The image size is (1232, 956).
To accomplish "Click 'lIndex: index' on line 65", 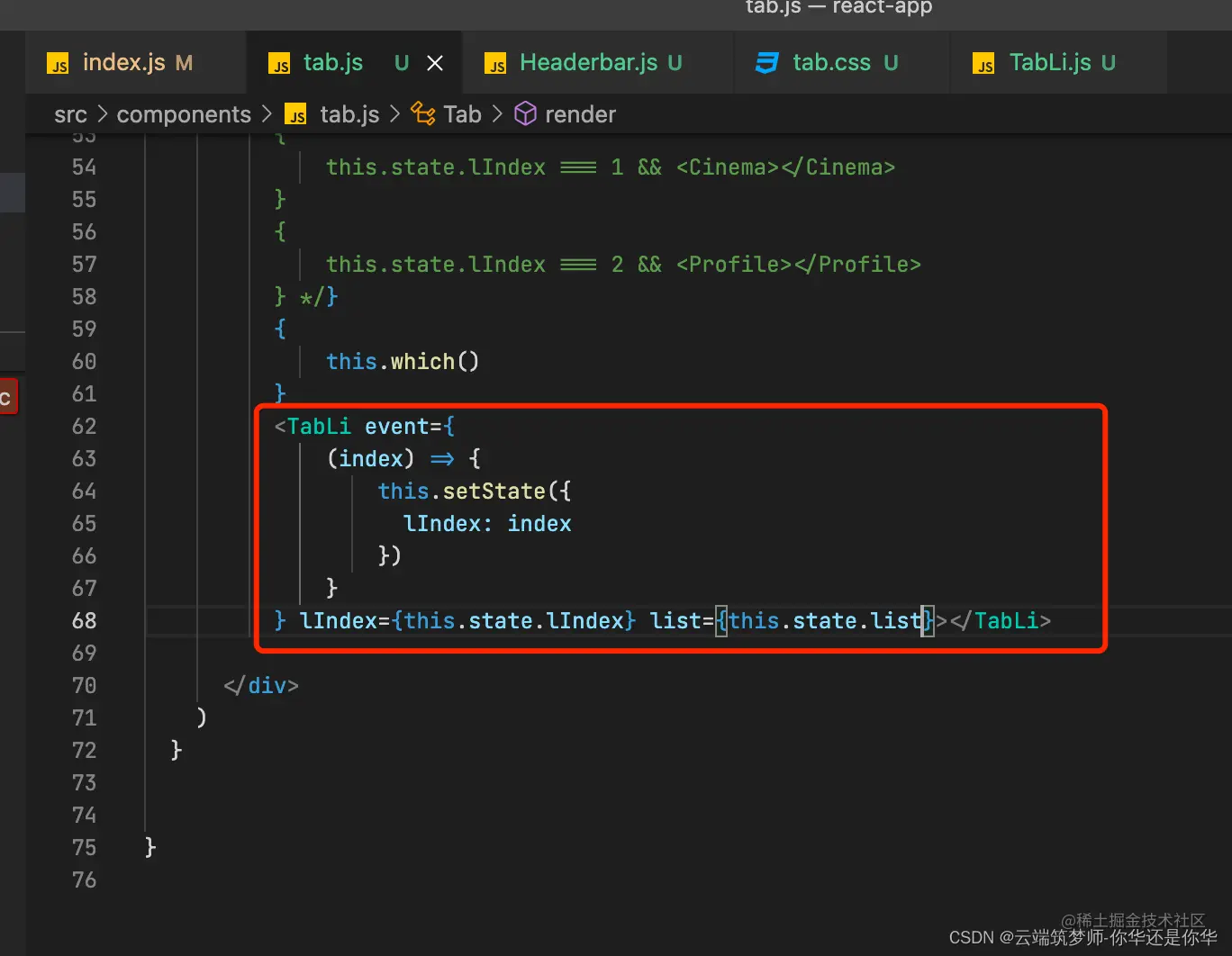I will tap(487, 524).
